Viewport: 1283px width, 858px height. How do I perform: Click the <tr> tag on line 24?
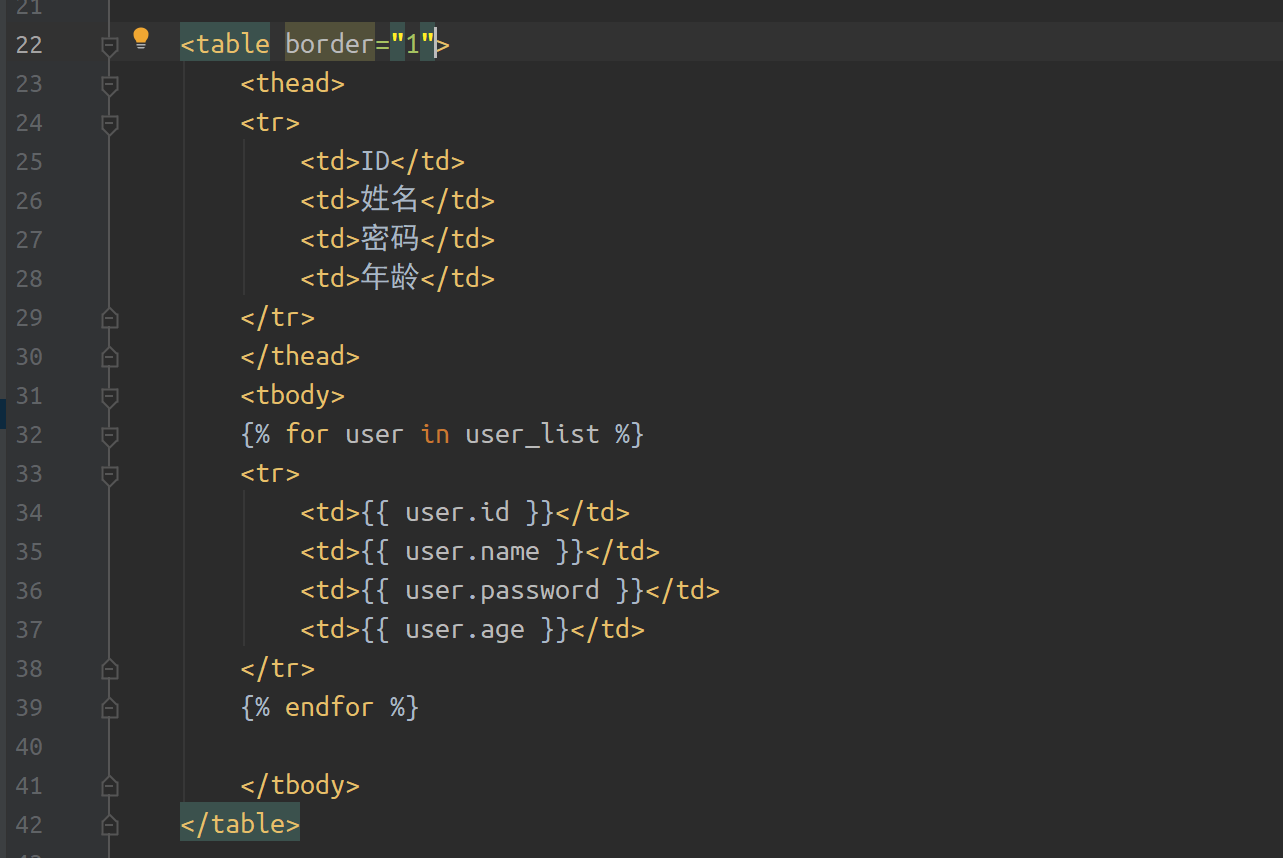[270, 123]
